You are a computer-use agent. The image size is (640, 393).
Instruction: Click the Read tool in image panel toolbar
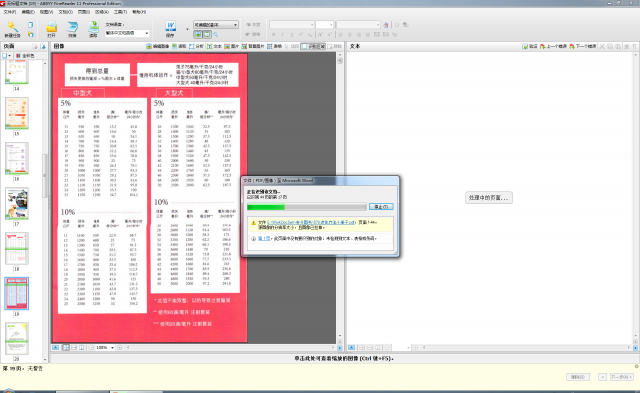tap(179, 47)
